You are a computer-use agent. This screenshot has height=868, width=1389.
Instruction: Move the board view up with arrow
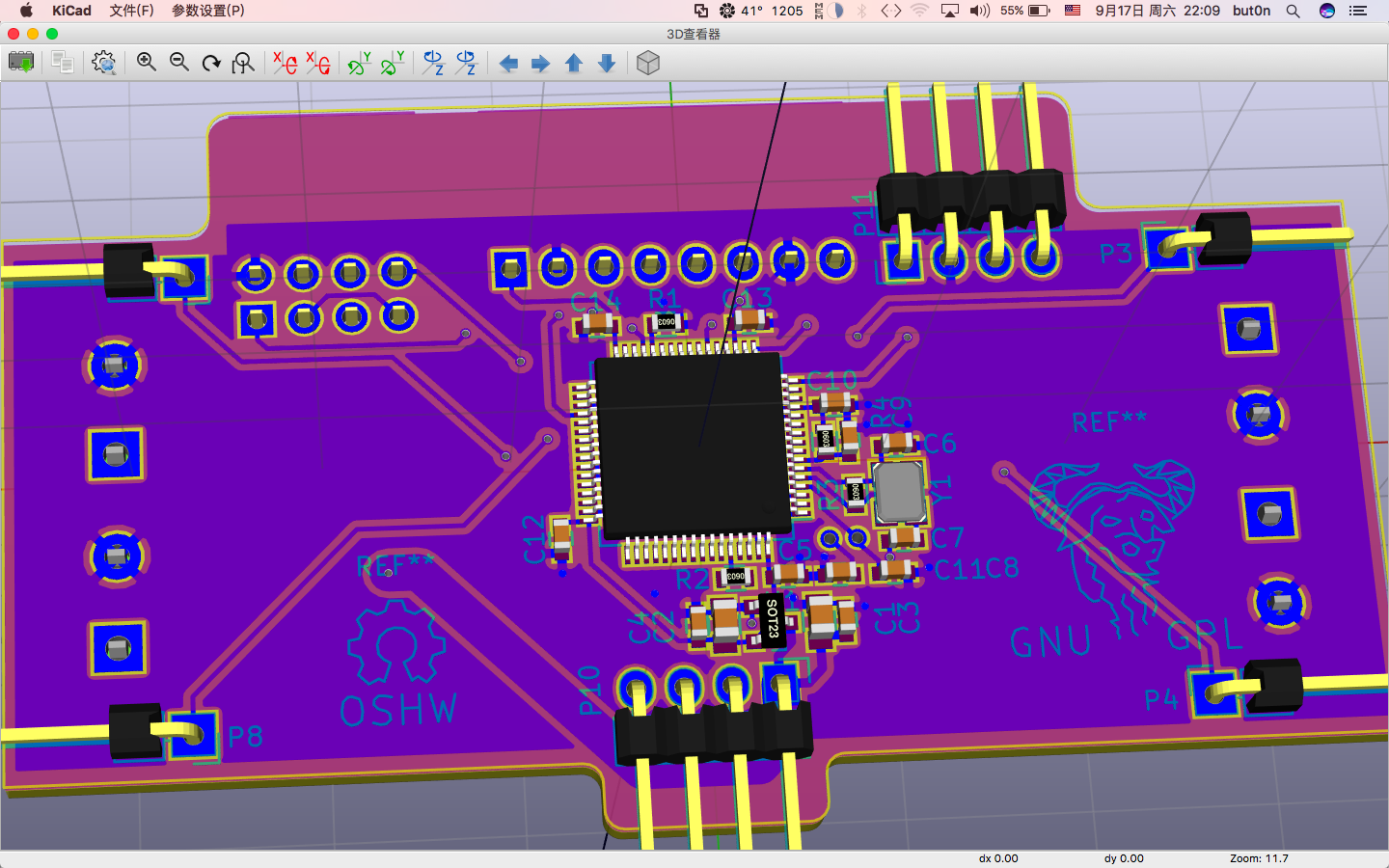coord(574,64)
